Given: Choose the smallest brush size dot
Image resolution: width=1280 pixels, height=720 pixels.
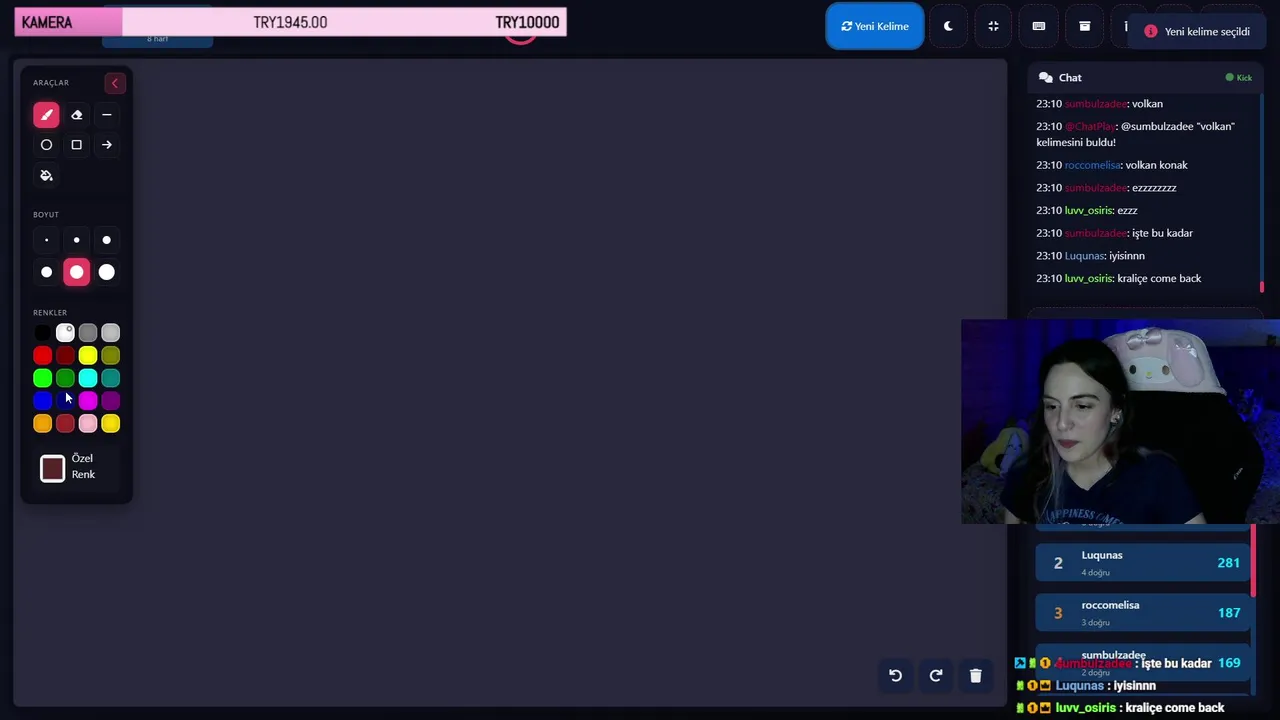Looking at the screenshot, I should [x=46, y=240].
